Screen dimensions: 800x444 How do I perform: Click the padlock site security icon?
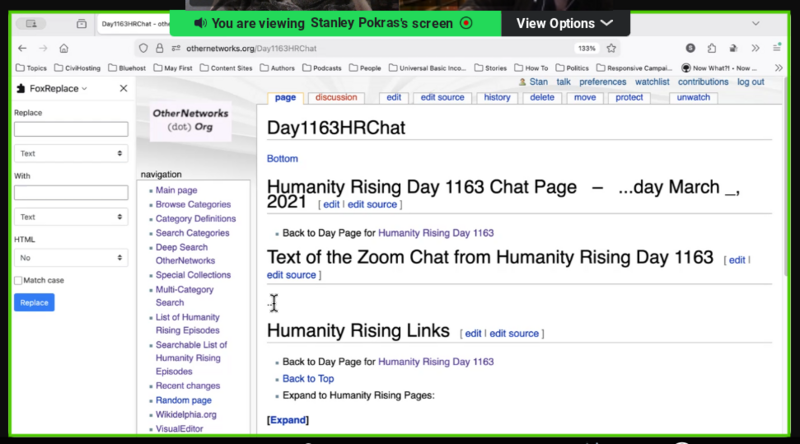point(160,48)
